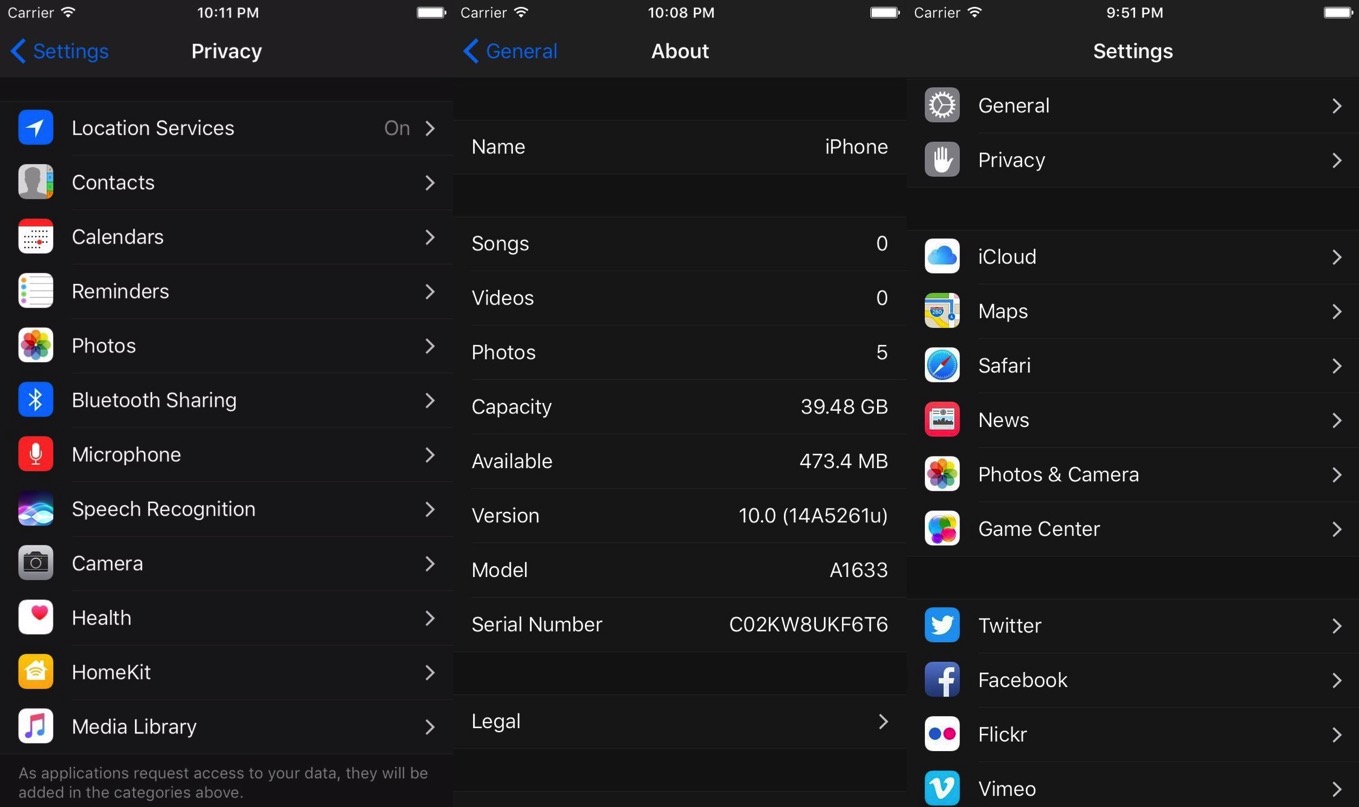Image resolution: width=1359 pixels, height=807 pixels.
Task: Select the Game Center bubbles icon
Action: tap(942, 529)
